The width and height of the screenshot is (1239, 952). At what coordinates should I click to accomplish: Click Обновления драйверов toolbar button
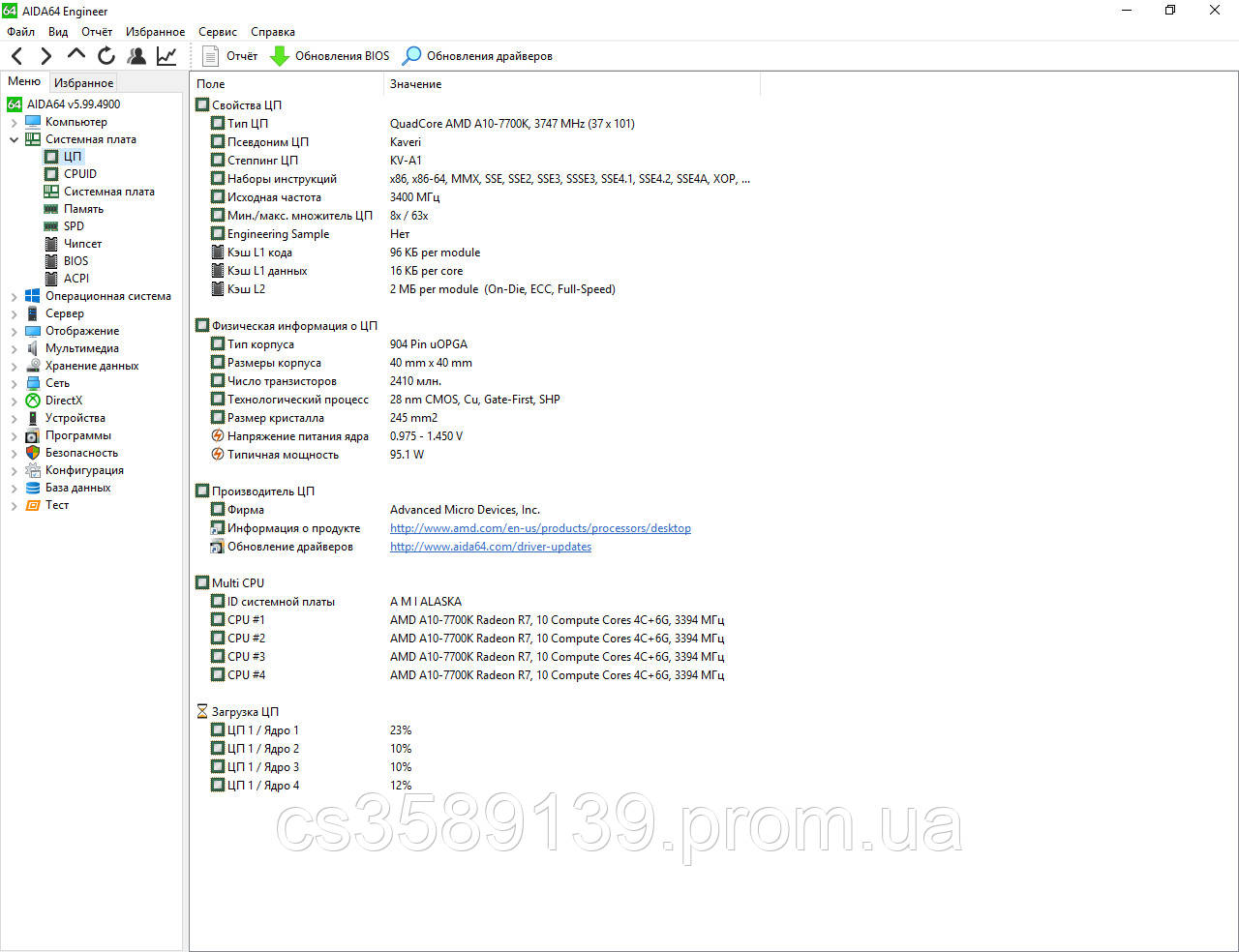477,56
